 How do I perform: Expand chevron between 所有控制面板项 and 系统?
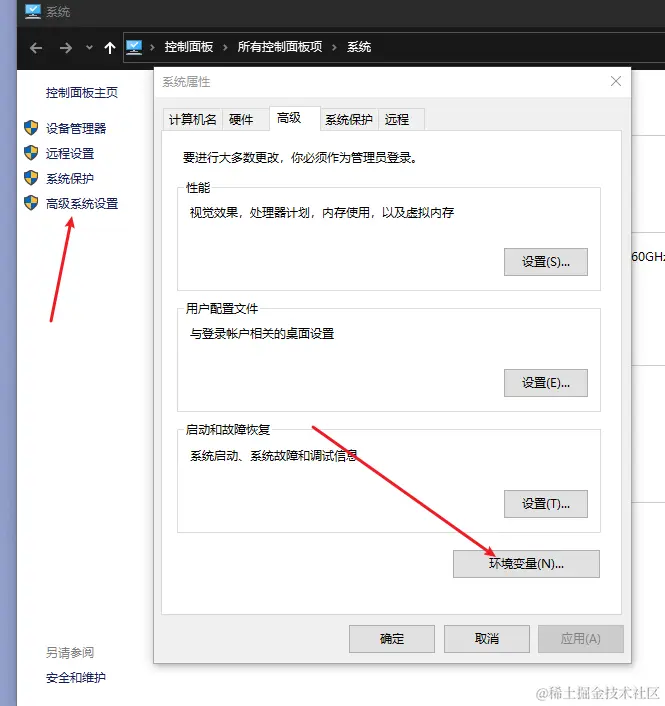pyautogui.click(x=334, y=47)
